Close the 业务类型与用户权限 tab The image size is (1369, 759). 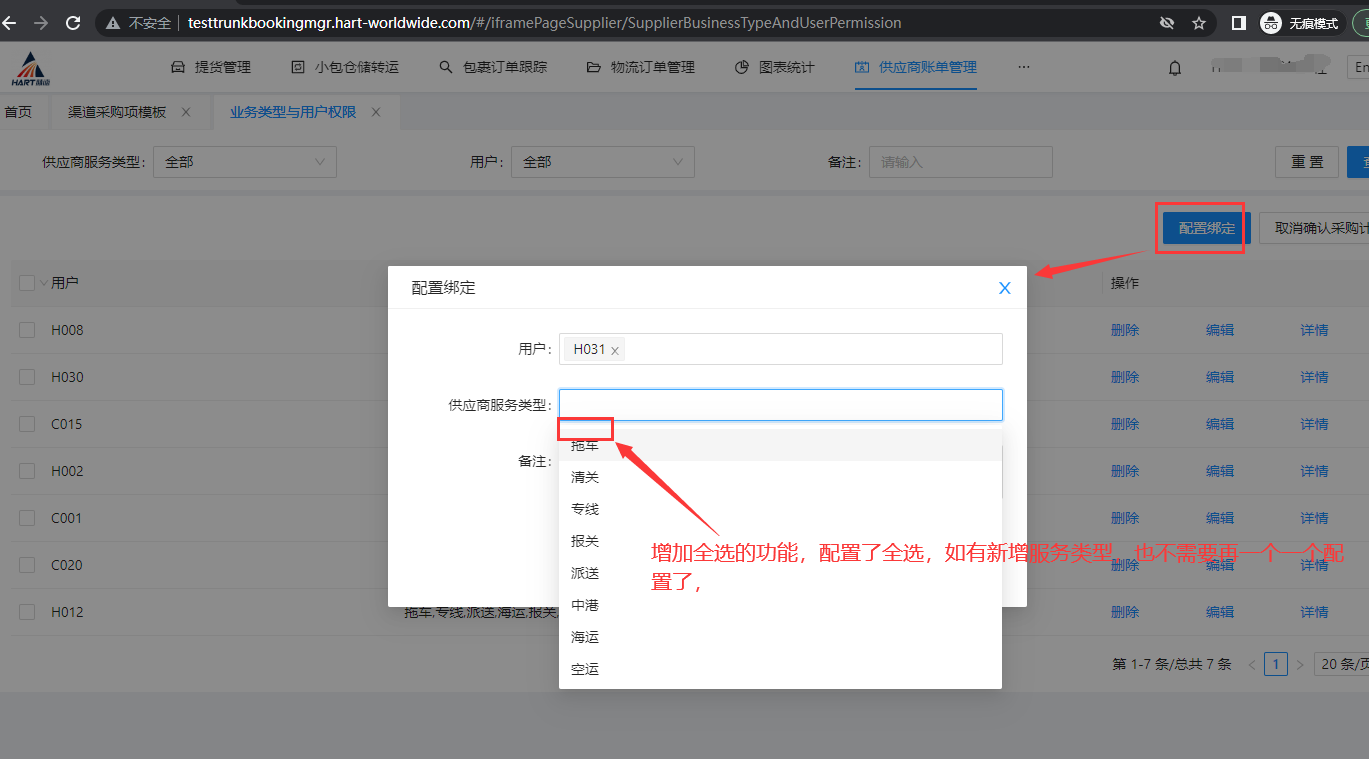pos(376,112)
